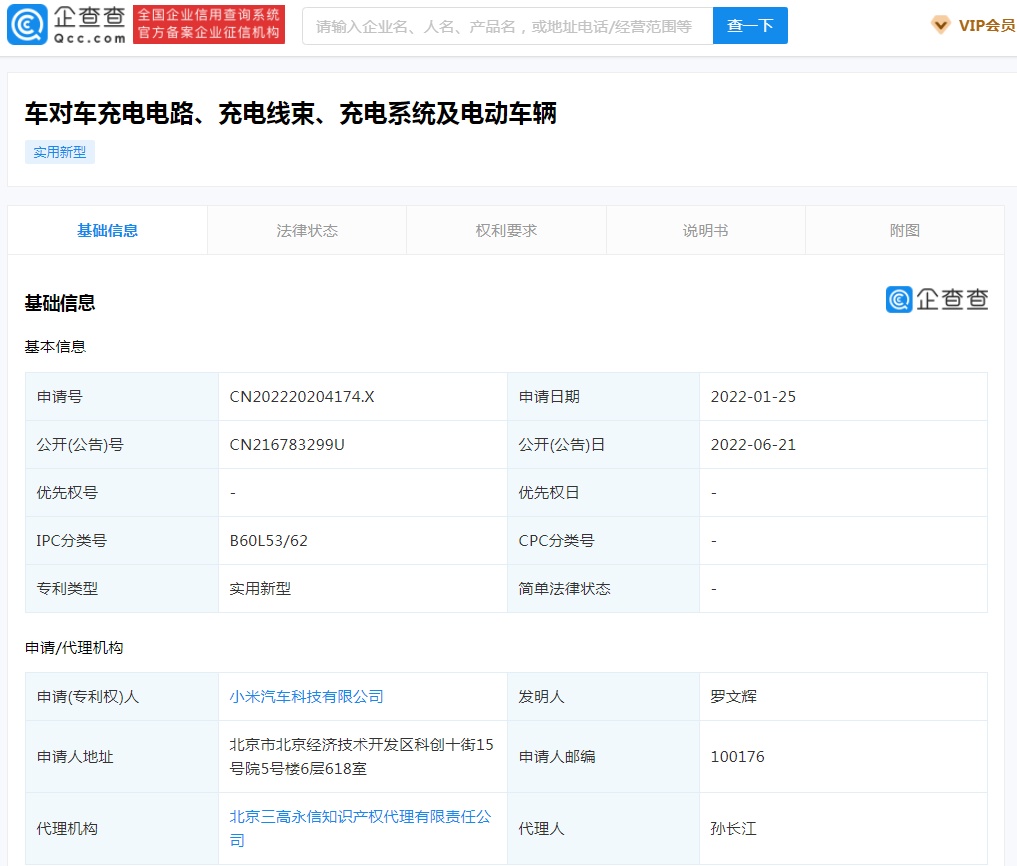Image resolution: width=1017 pixels, height=866 pixels.
Task: Click the 企查查 watermark logo in section
Action: pyautogui.click(x=936, y=299)
